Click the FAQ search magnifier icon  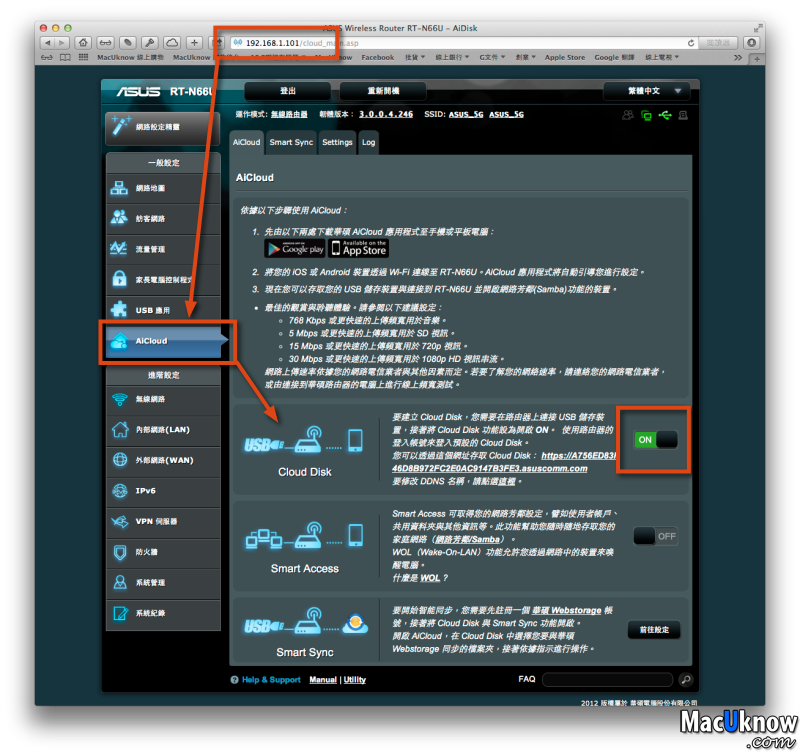pos(685,680)
